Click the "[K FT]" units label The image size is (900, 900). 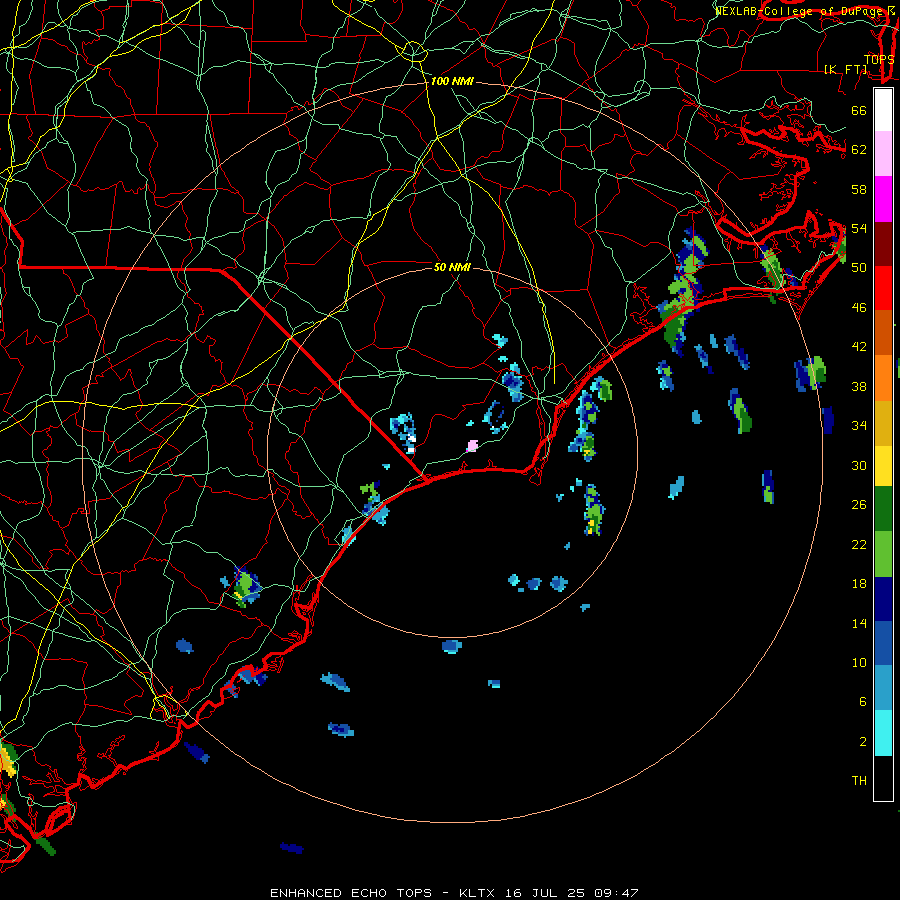coord(845,70)
